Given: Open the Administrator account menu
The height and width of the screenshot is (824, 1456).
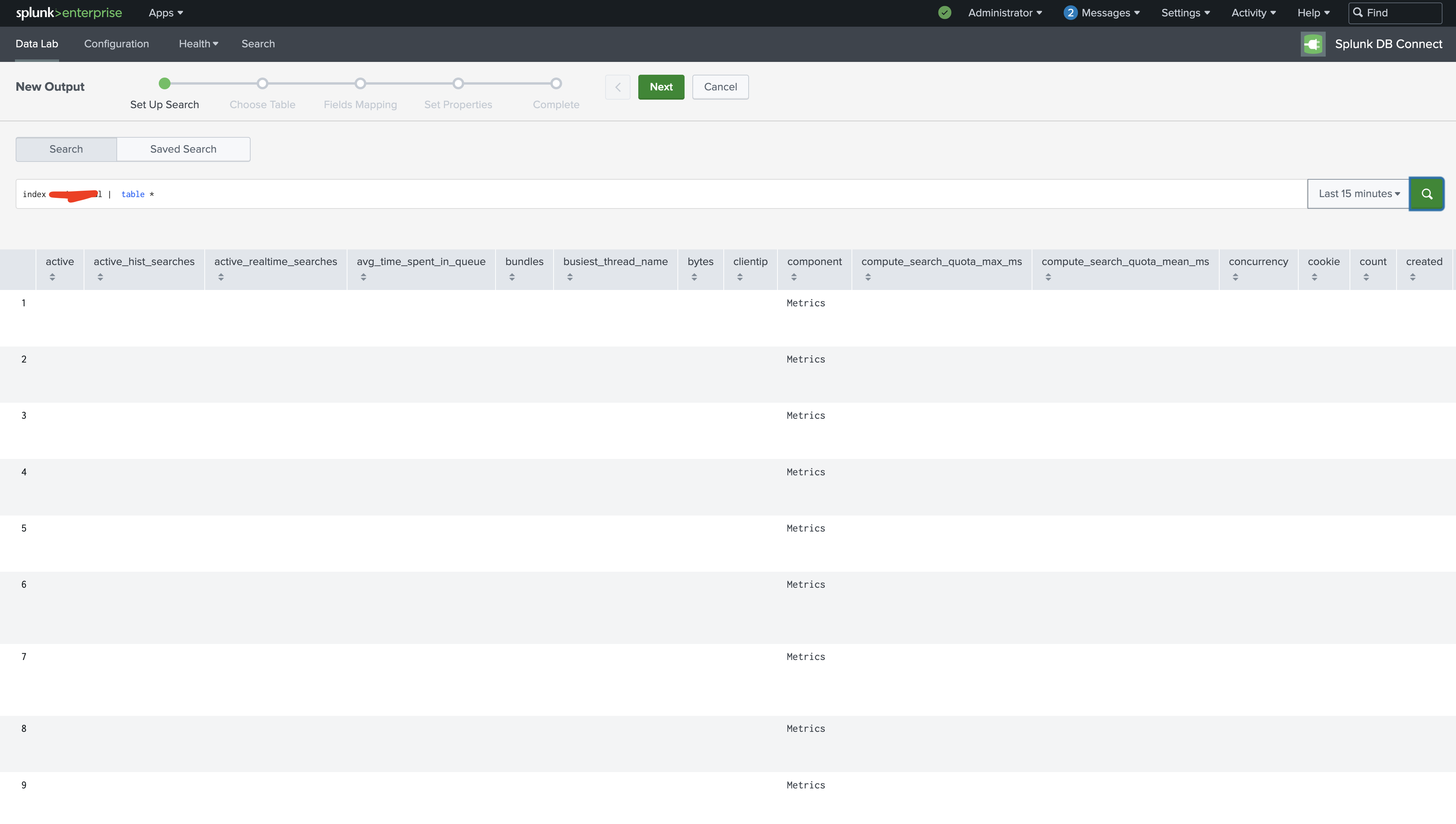Looking at the screenshot, I should (1005, 12).
